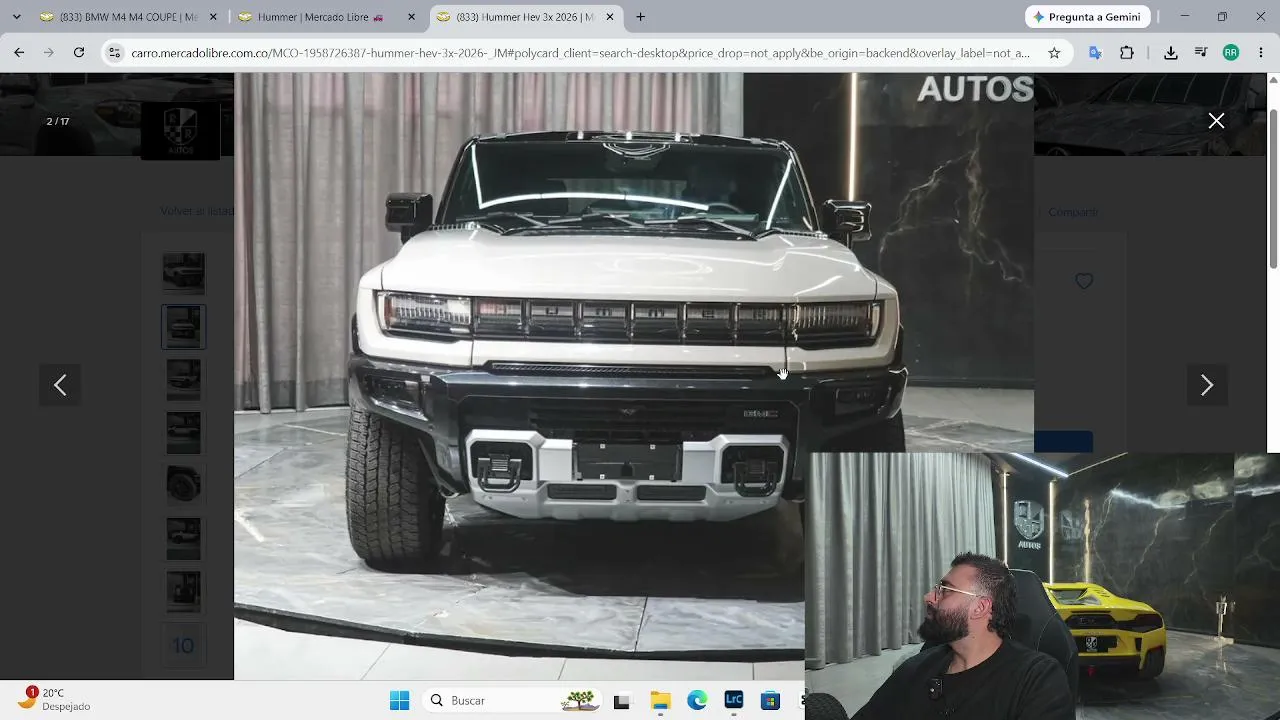Open Microsoft Store from the taskbar

tap(770, 701)
